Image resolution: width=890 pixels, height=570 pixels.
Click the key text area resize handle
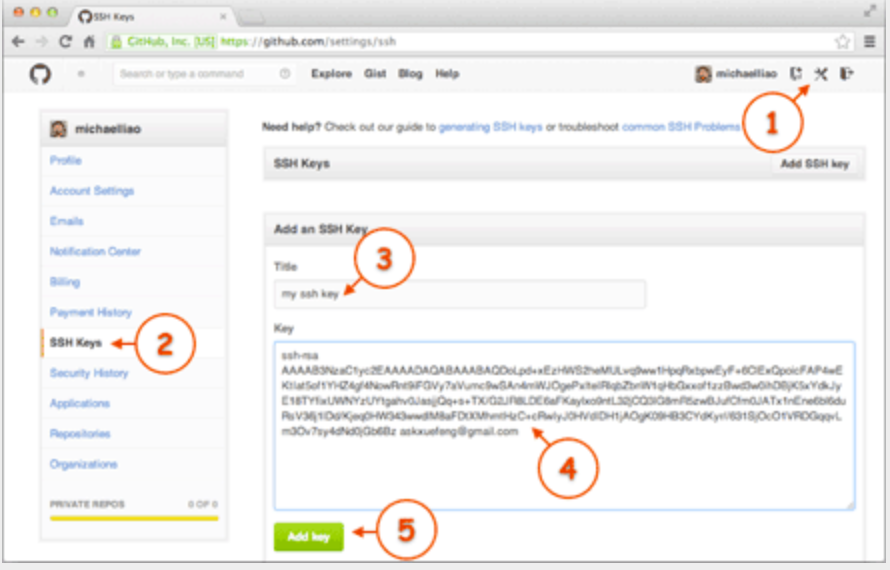pyautogui.click(x=850, y=505)
